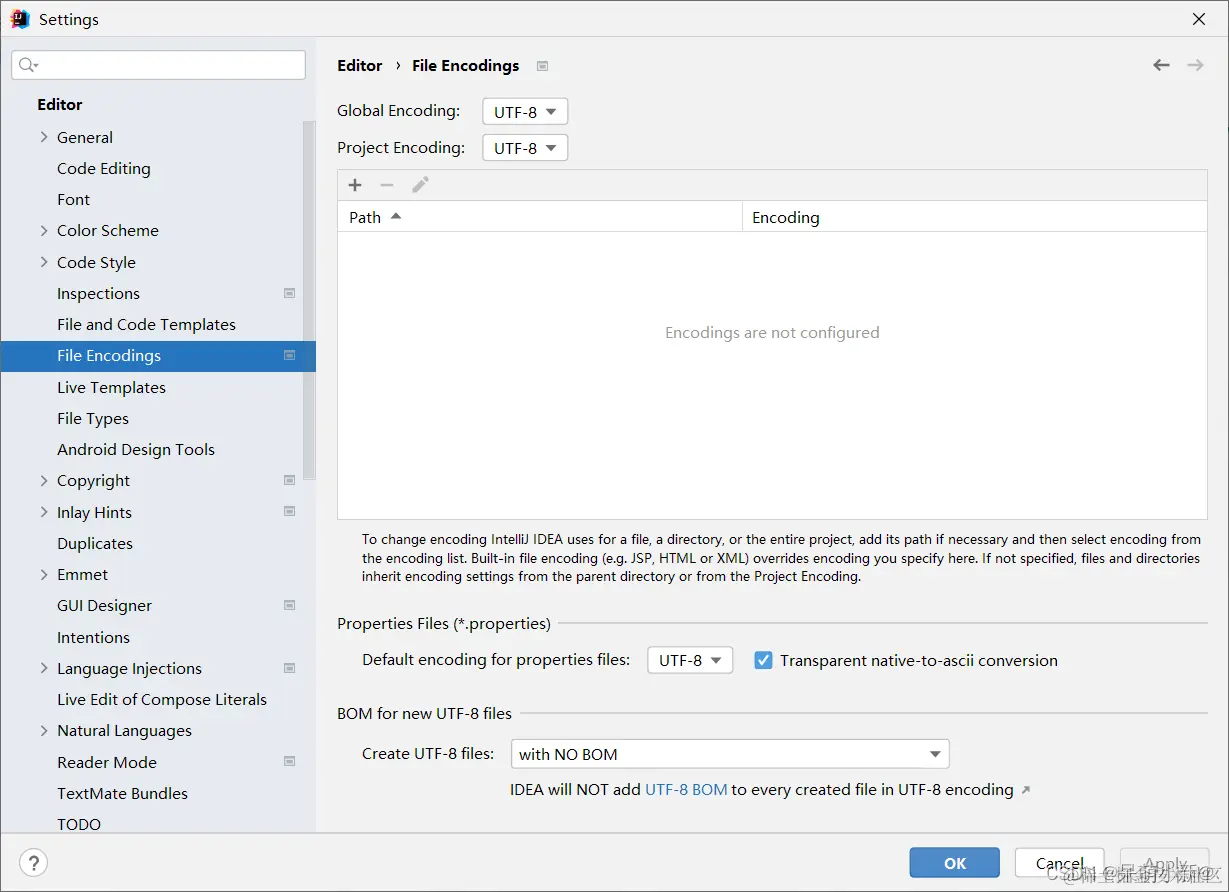Open Create UTF-8 files BOM dropdown
Viewport: 1229px width, 892px height.
[x=730, y=754]
